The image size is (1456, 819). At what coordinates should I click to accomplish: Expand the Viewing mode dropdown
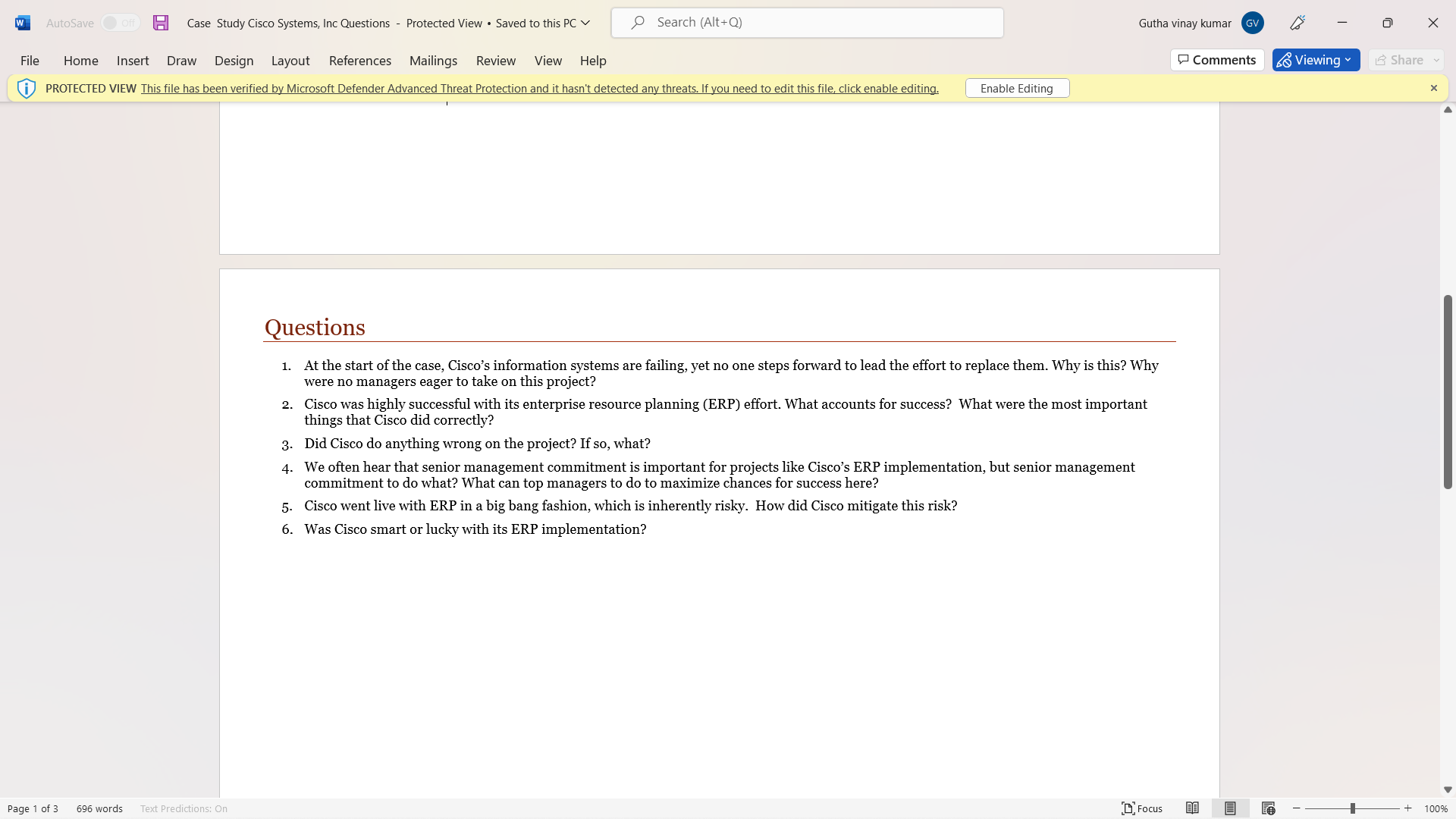tap(1351, 60)
